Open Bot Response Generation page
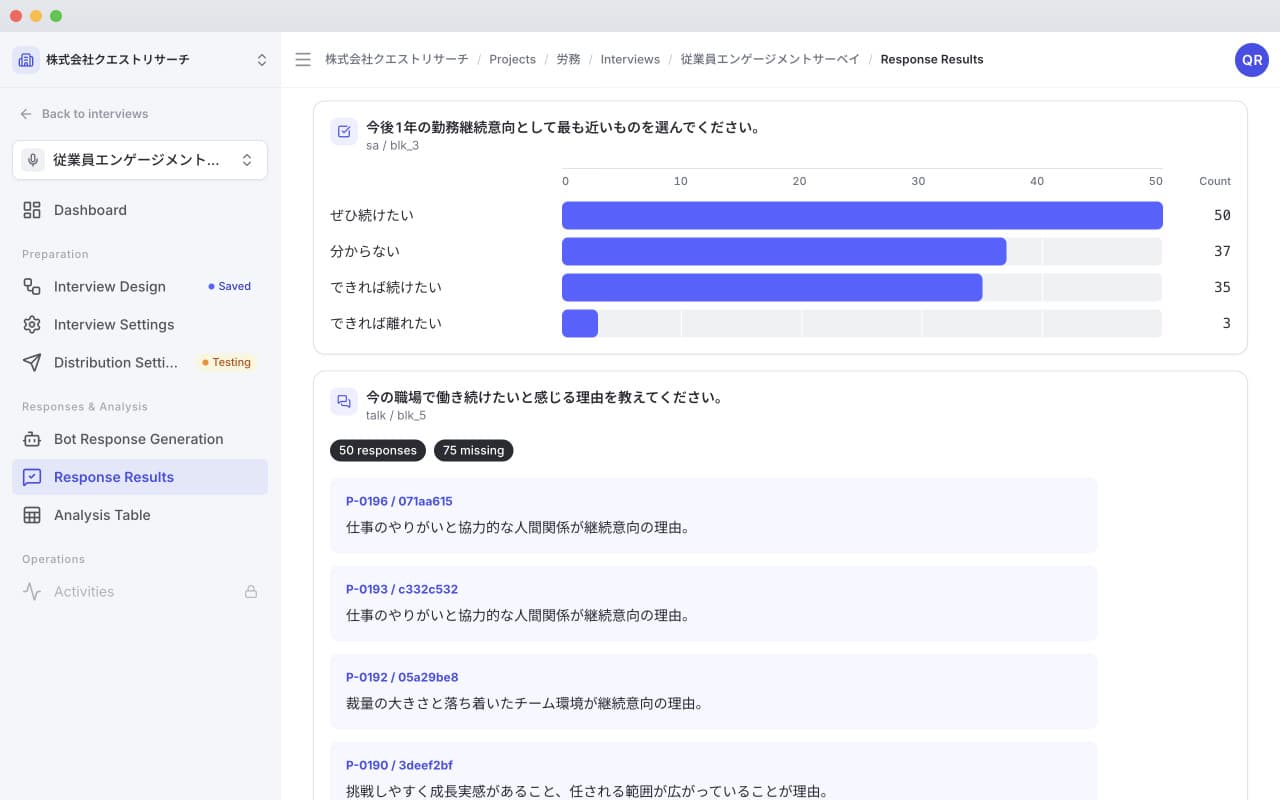Viewport: 1280px width, 800px height. point(140,439)
